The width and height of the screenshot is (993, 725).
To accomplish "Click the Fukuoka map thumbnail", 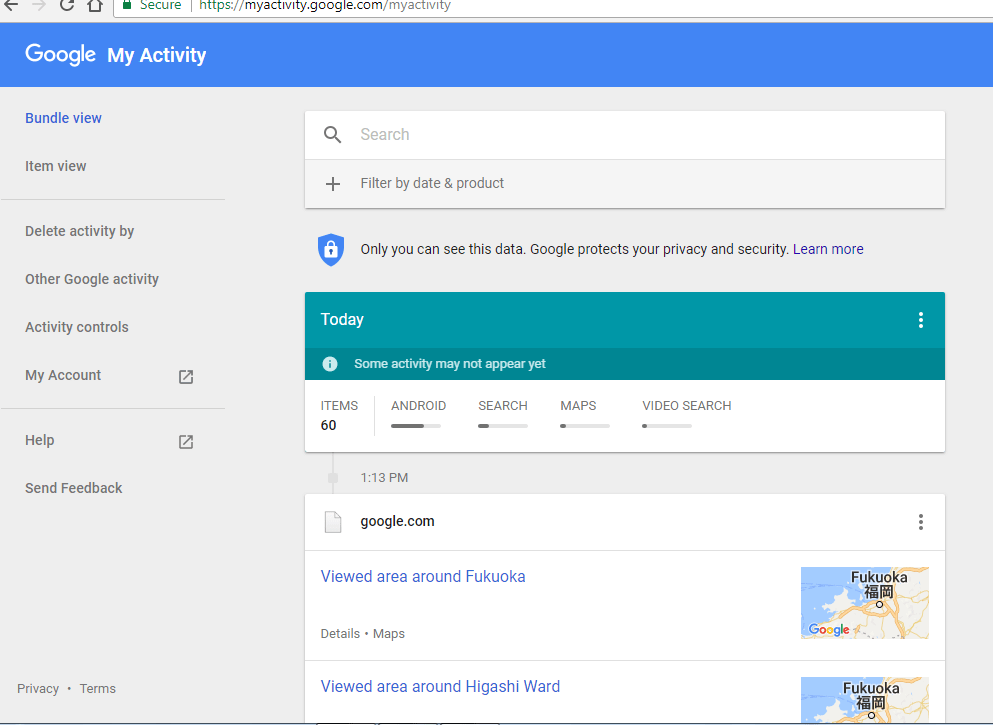I will tap(864, 602).
